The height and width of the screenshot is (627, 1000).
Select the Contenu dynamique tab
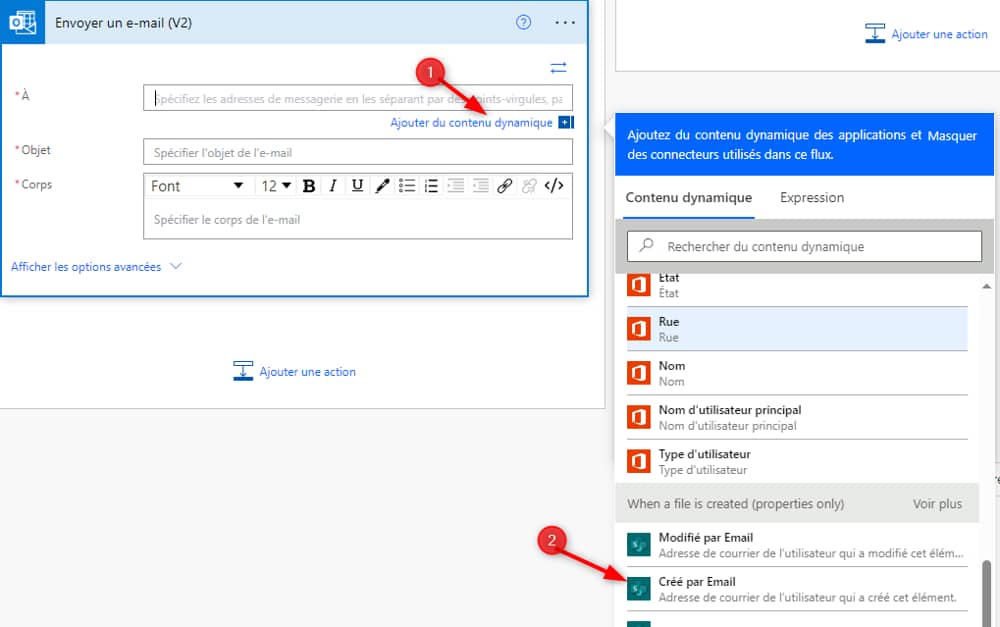pos(689,198)
